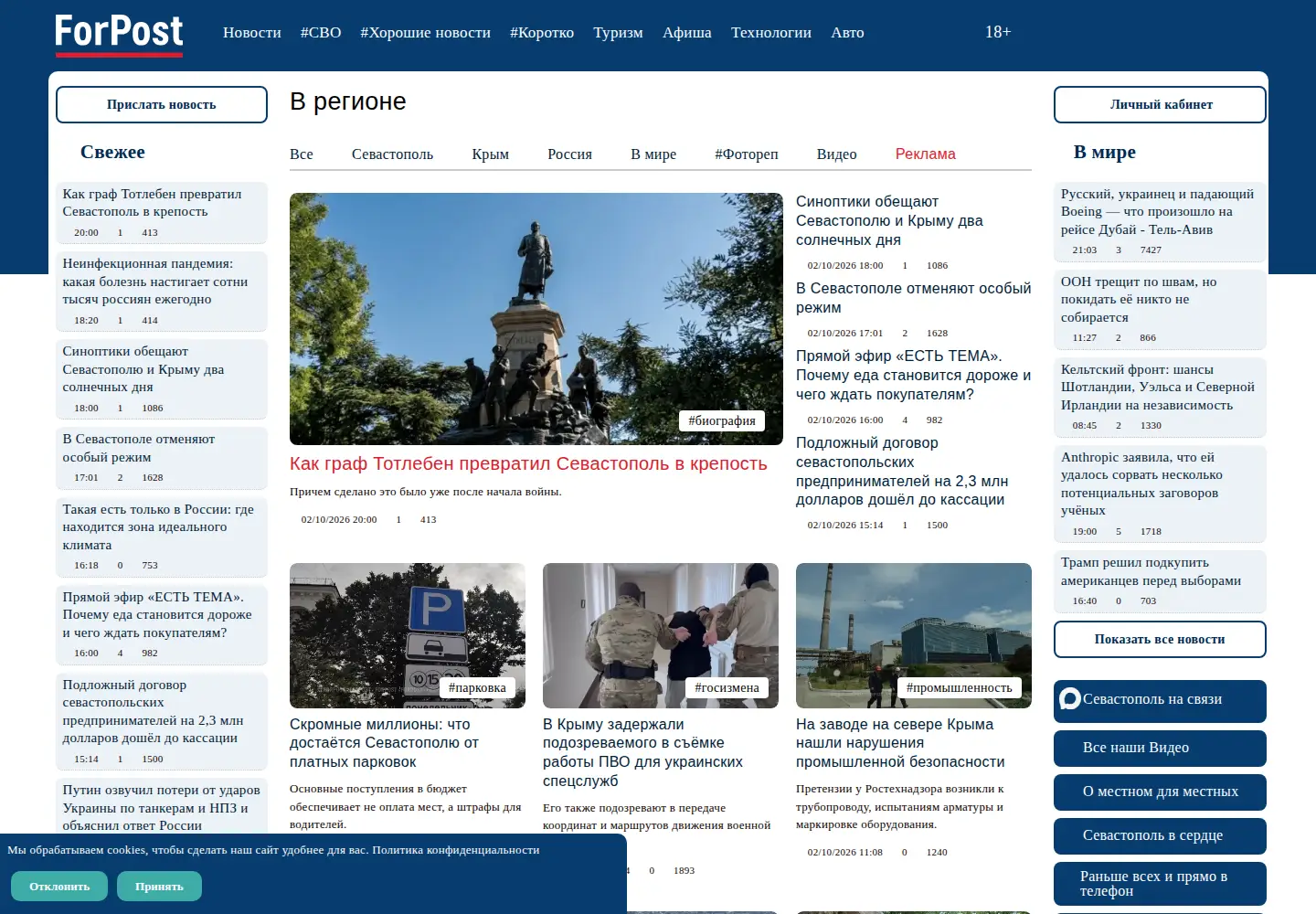Click the В мире sidebar heading
The height and width of the screenshot is (914, 1316).
pos(1105,152)
